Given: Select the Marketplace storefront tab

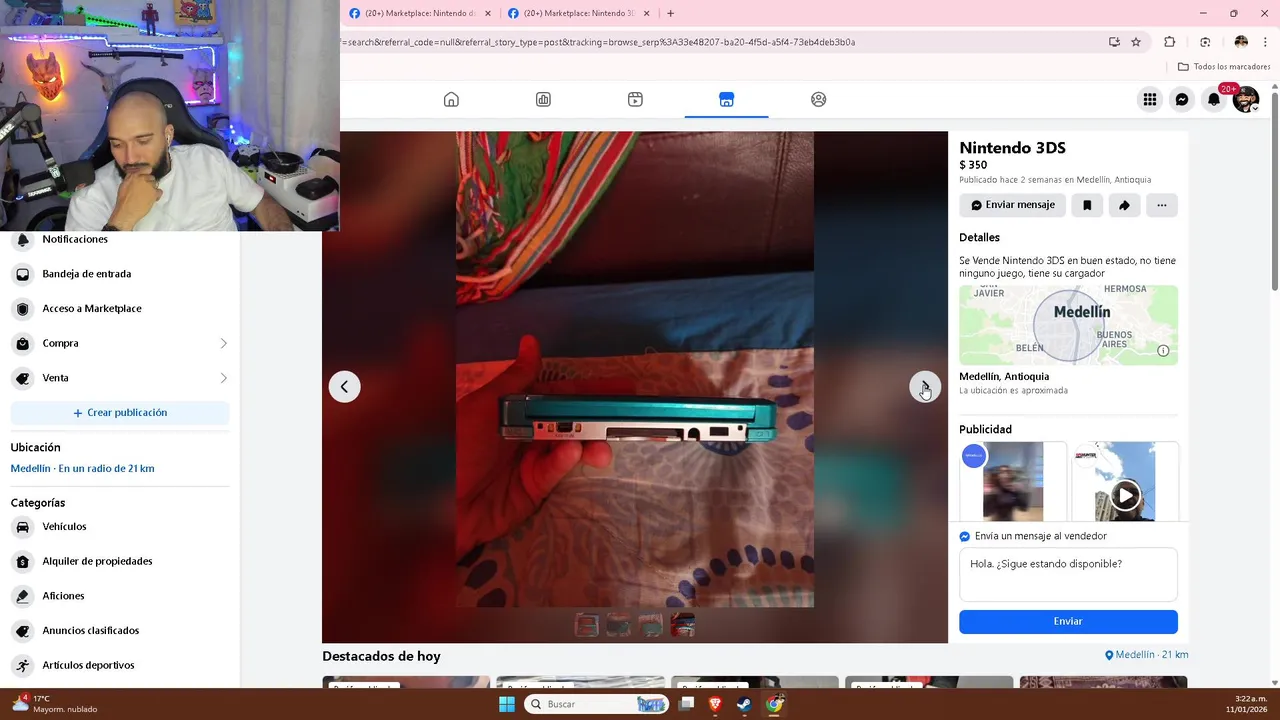Looking at the screenshot, I should tap(727, 99).
